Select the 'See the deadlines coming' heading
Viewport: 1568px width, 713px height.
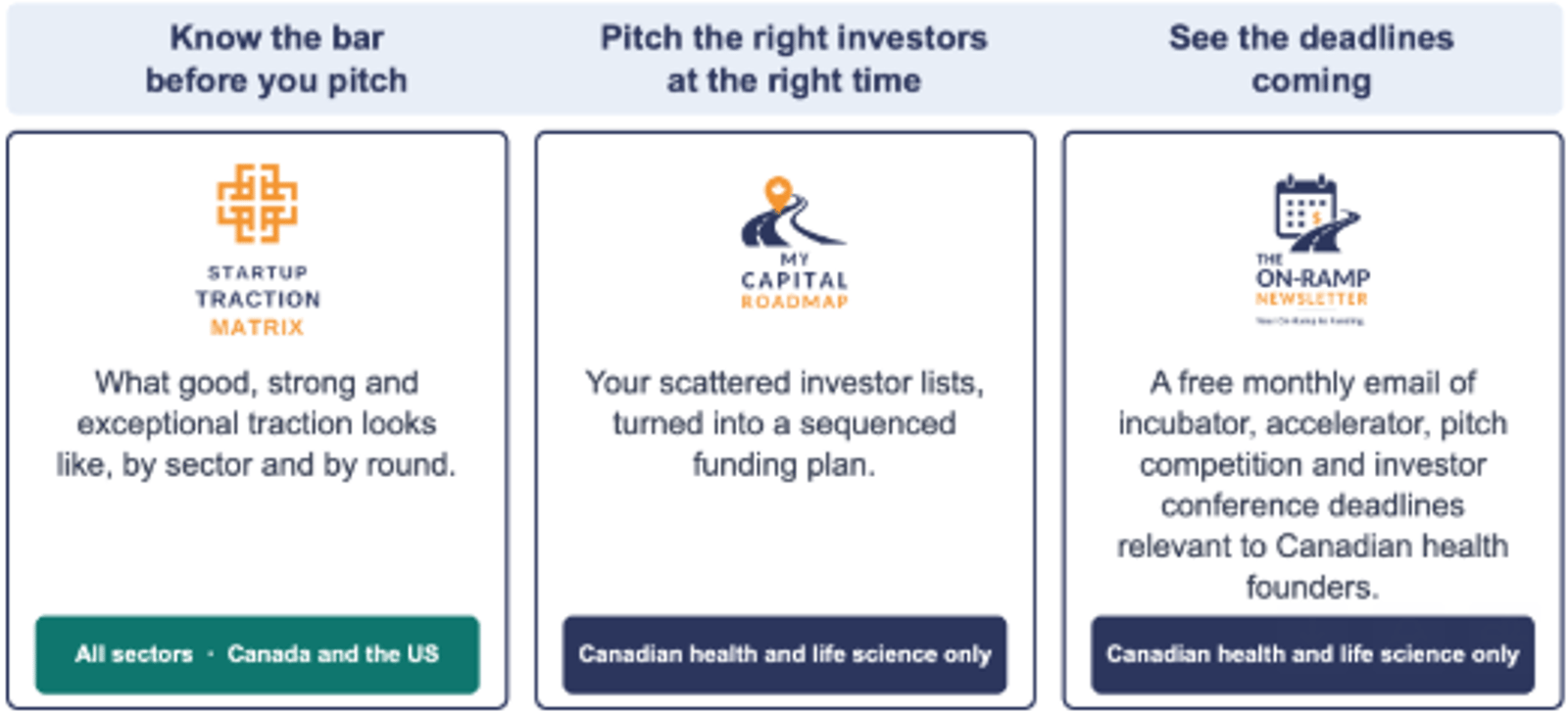[x=1311, y=59]
